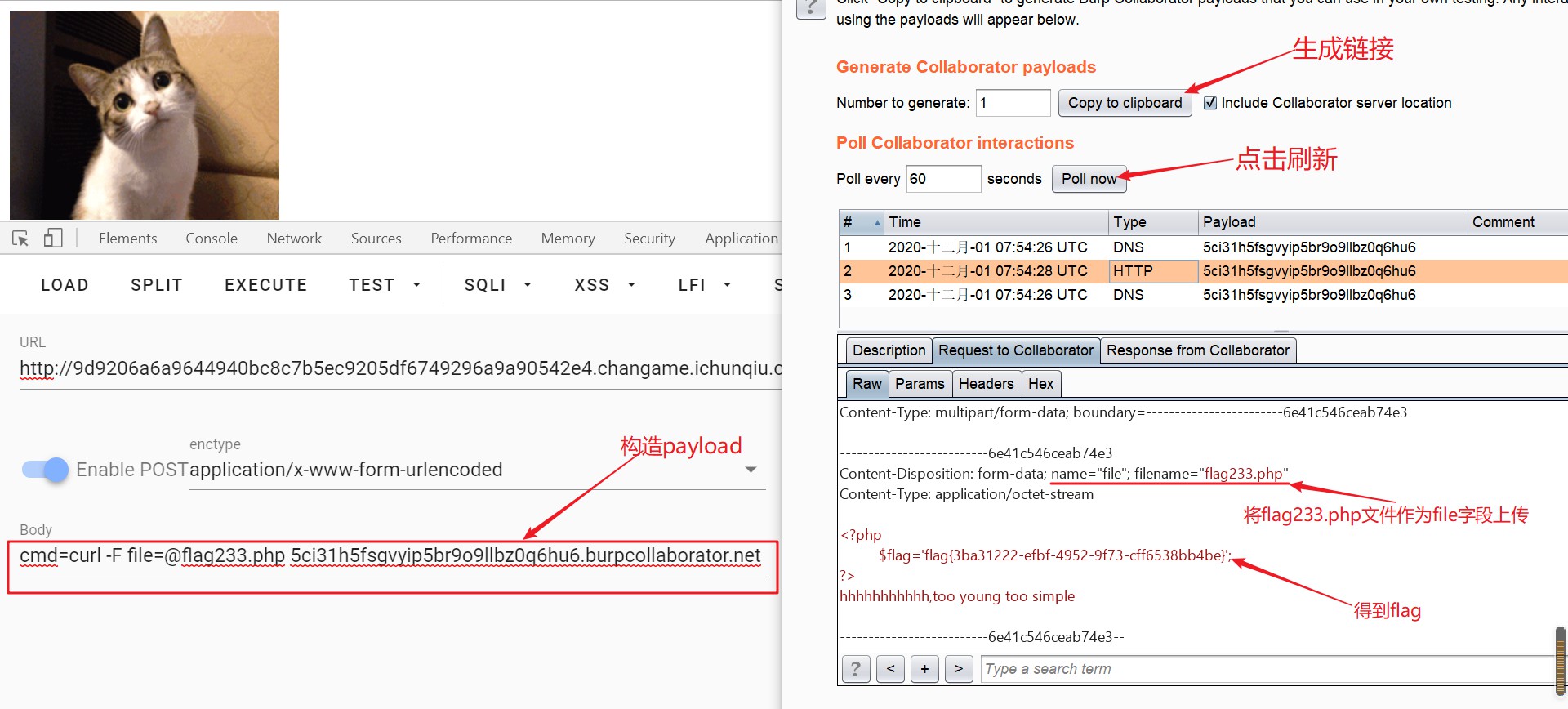Click the + button beside search field
This screenshot has height=709, width=1568.
[924, 669]
